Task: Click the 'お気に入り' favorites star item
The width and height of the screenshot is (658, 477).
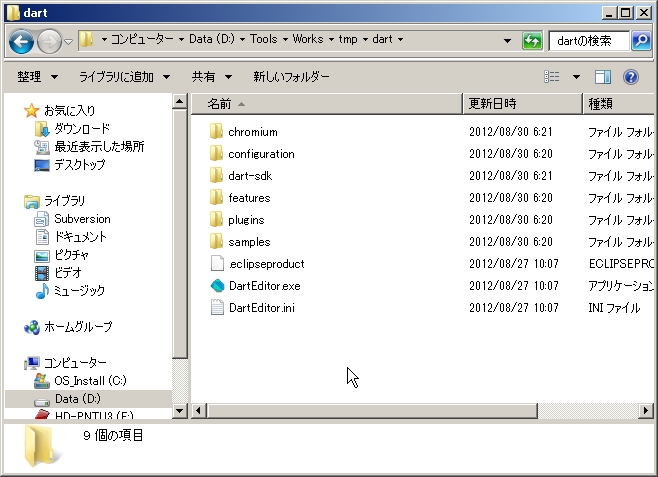Action: tap(60, 111)
